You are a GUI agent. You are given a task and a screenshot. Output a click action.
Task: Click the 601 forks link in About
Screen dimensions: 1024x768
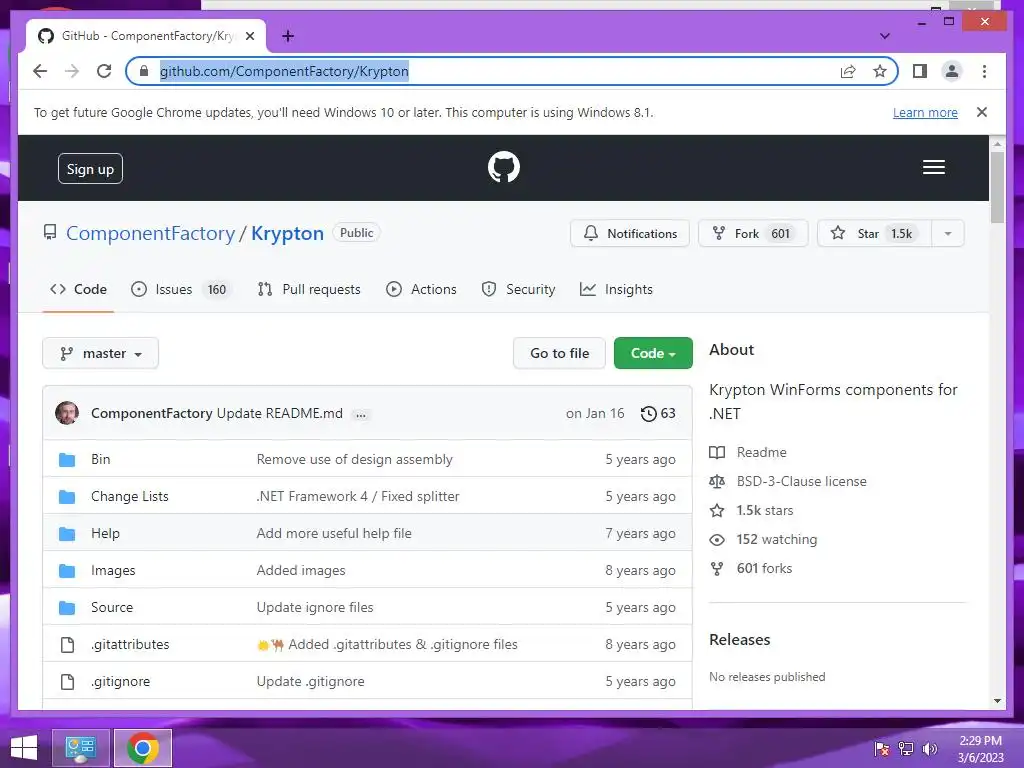(x=764, y=569)
